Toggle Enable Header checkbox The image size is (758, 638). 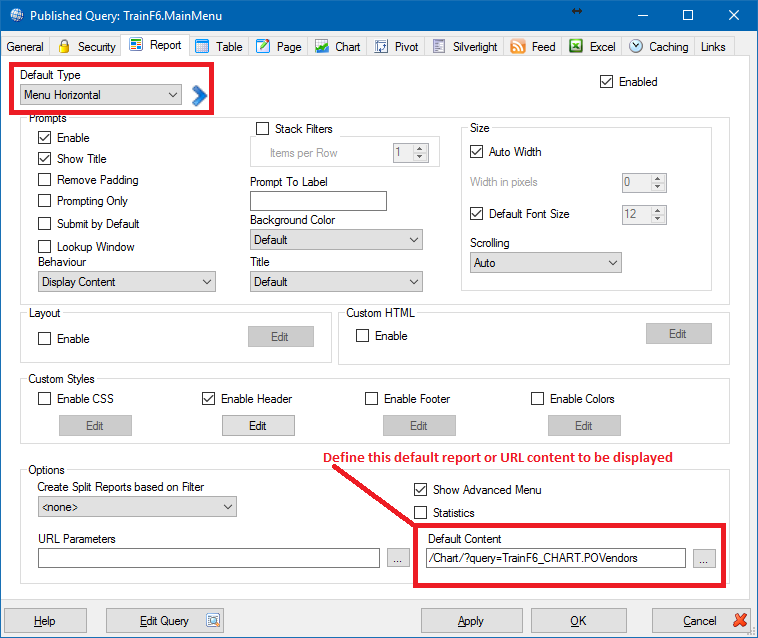click(208, 399)
